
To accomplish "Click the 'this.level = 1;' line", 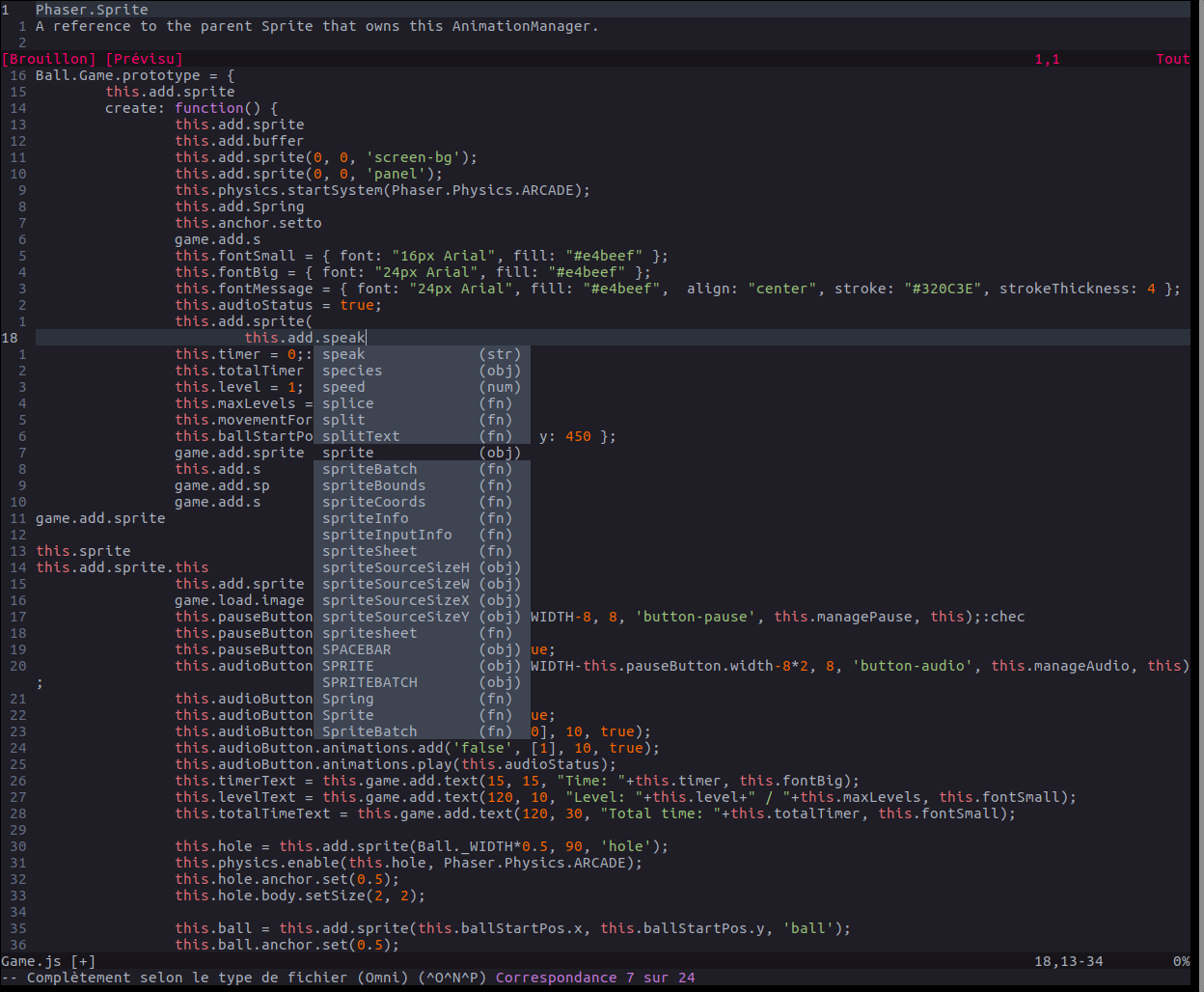I will (x=239, y=387).
